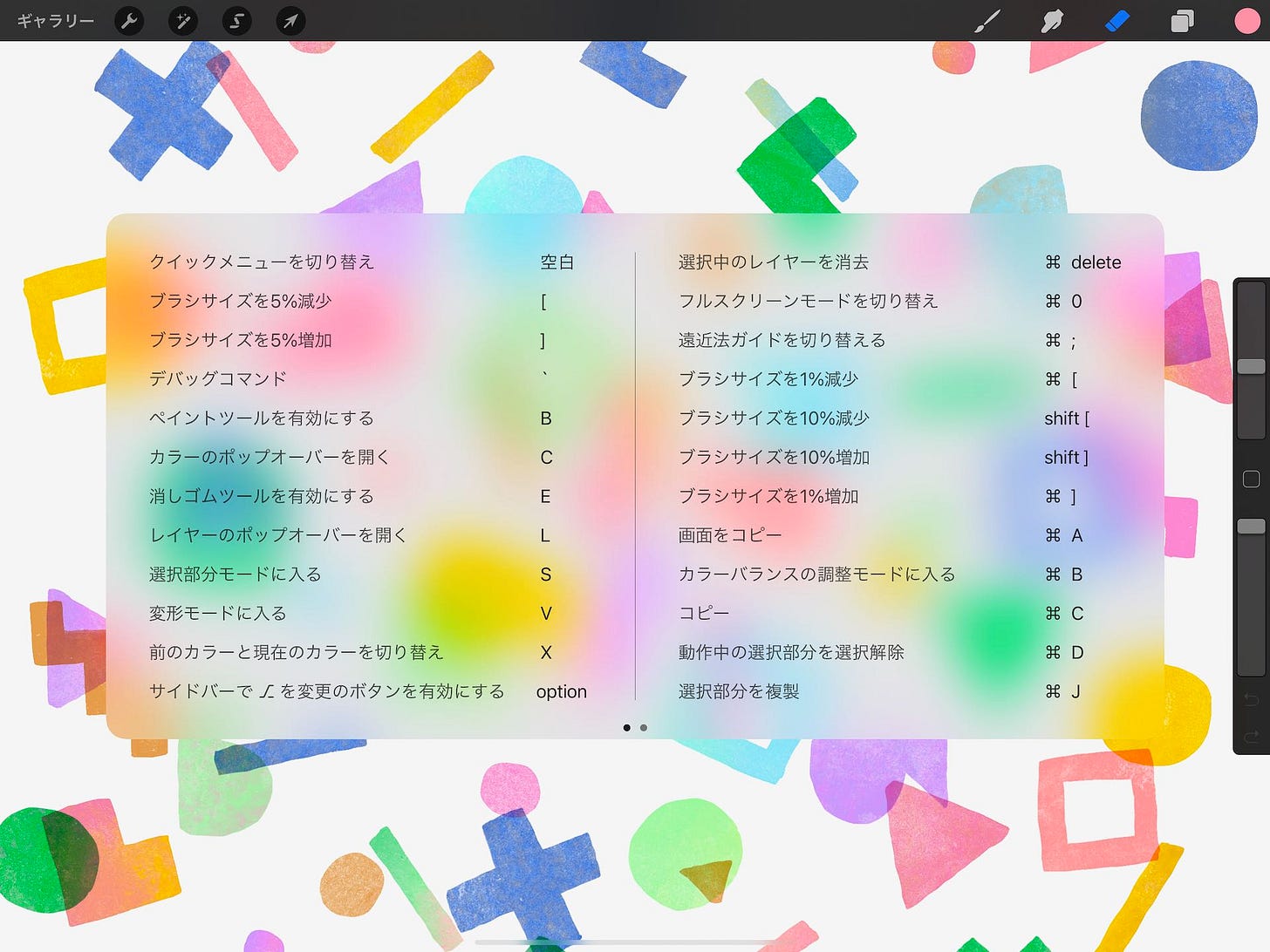Select the Paint brush tool
This screenshot has height=952, width=1270.
987,20
